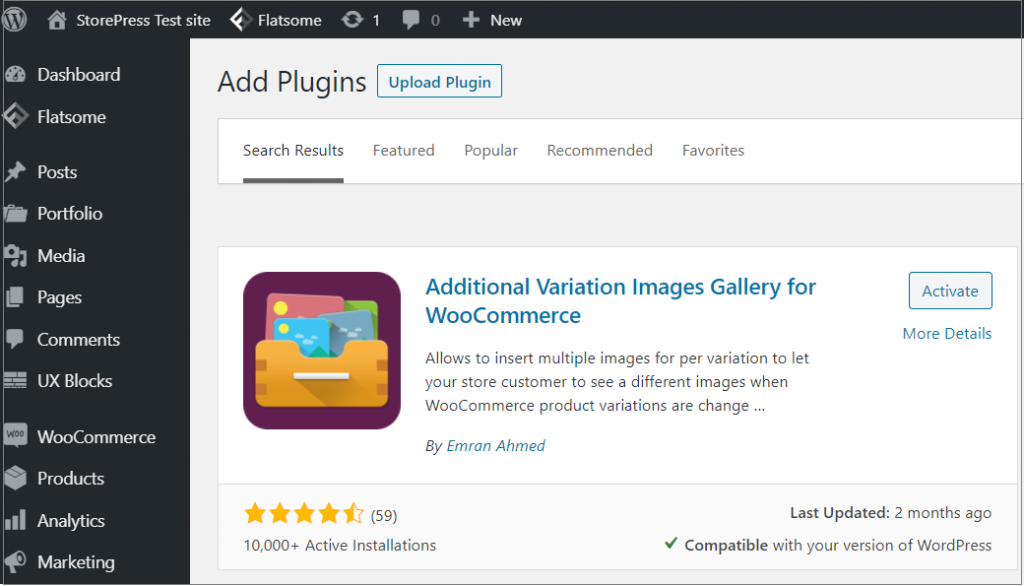Click the five-star rating of the plugin
Screen dimensions: 1024x586
(x=304, y=514)
